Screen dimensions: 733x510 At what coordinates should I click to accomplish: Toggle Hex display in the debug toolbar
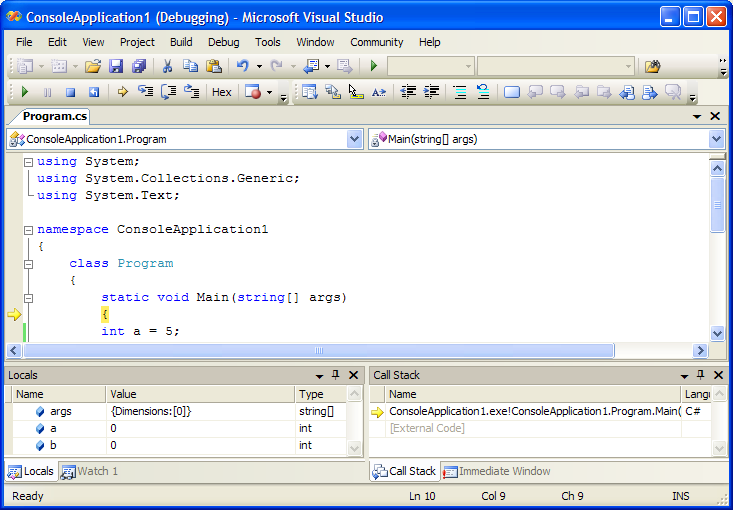tap(222, 93)
